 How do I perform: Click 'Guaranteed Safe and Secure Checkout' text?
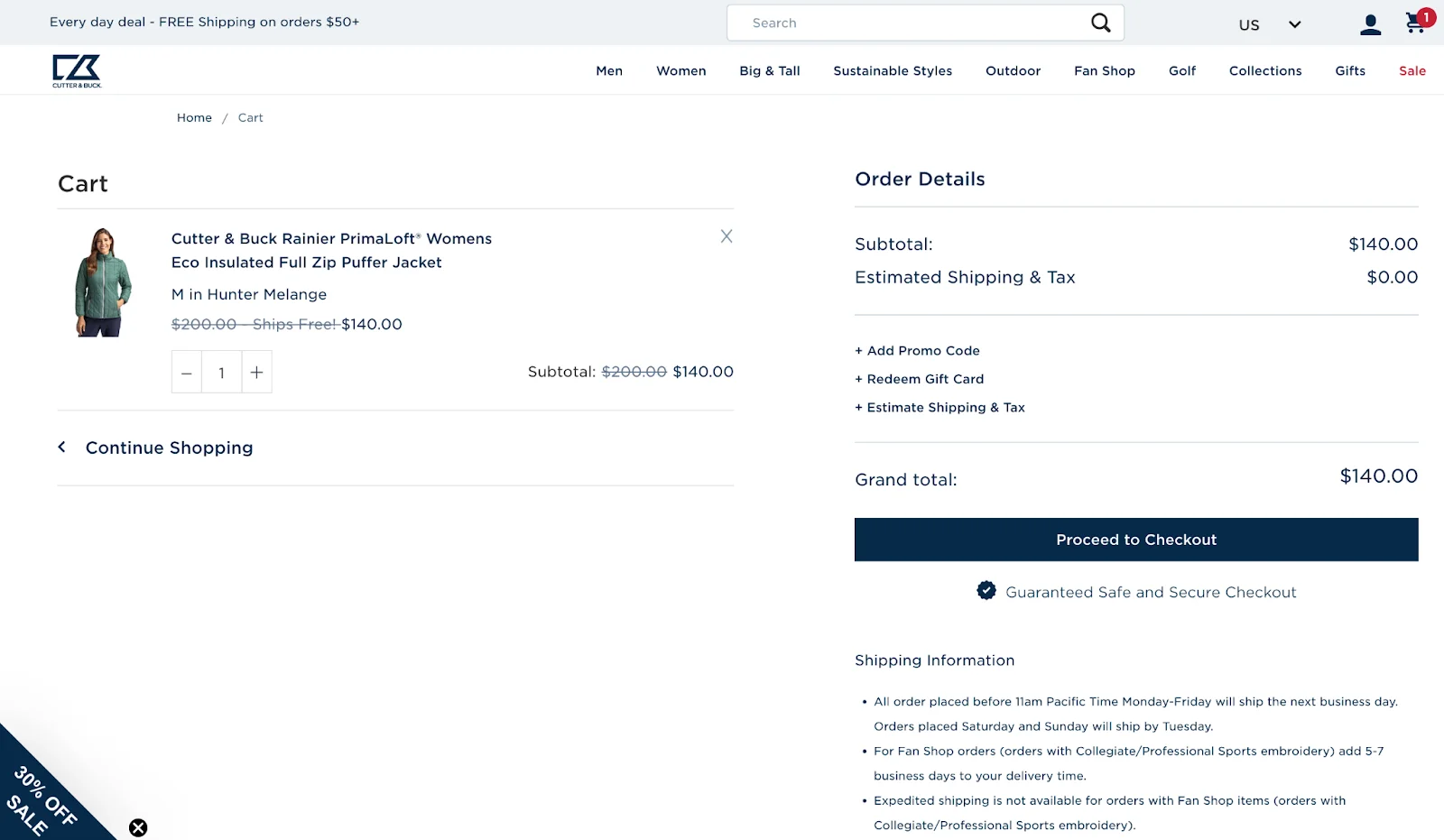coord(1151,592)
